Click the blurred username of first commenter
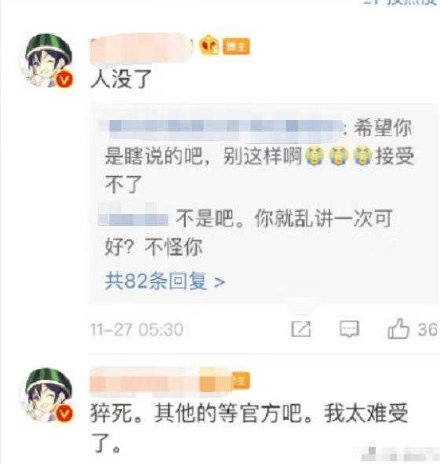 point(141,48)
